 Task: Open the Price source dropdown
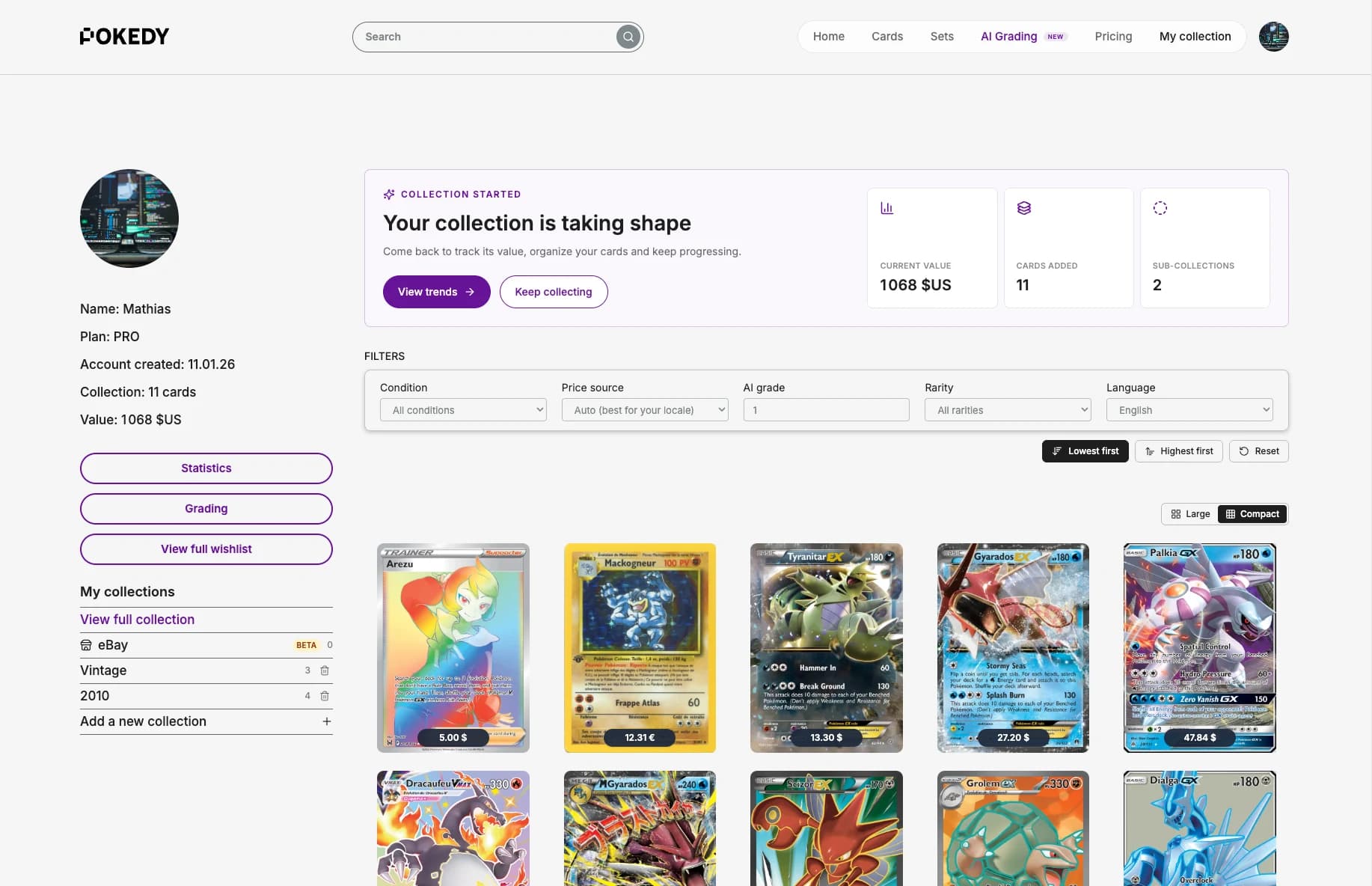(645, 410)
